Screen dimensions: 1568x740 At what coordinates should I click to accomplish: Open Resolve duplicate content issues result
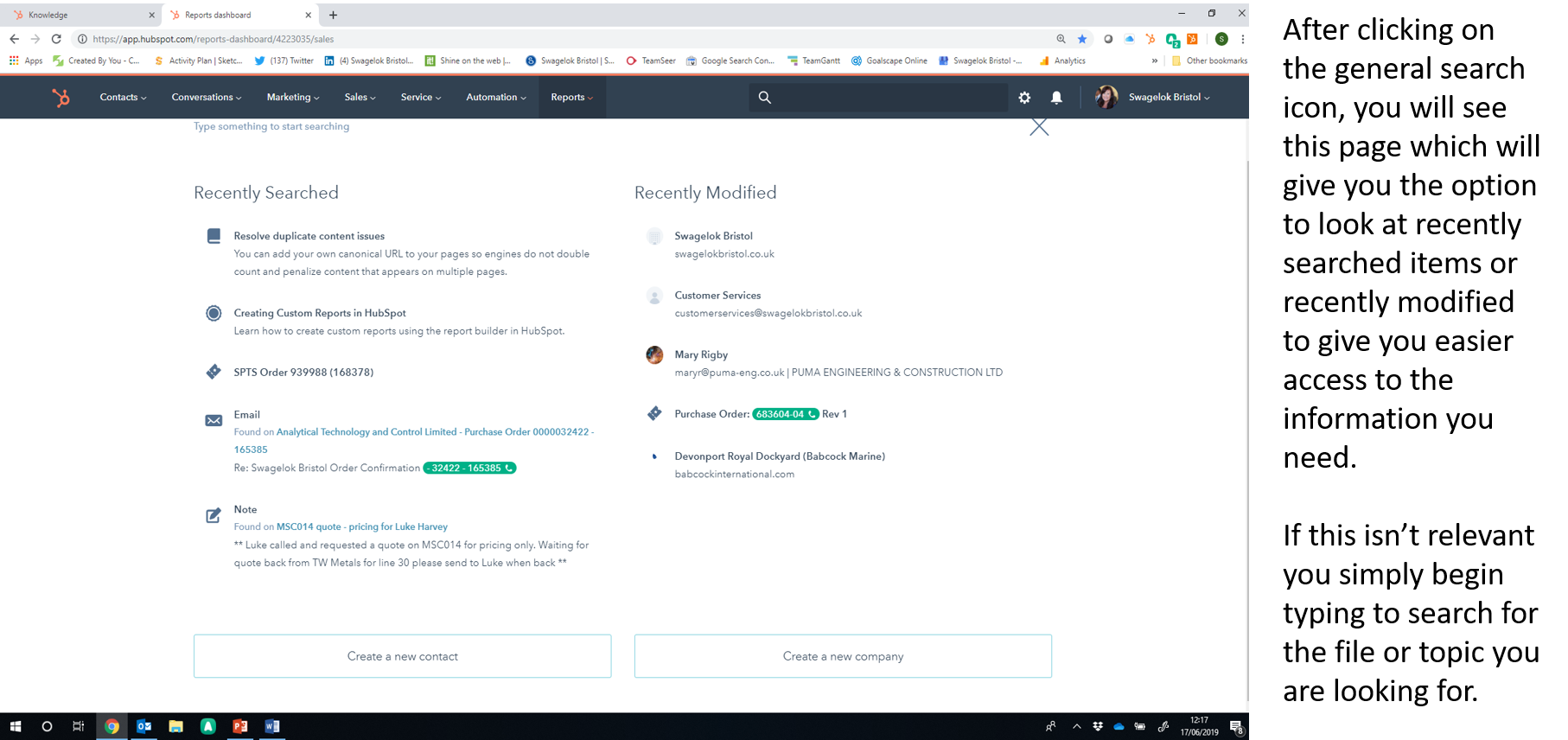tap(309, 236)
